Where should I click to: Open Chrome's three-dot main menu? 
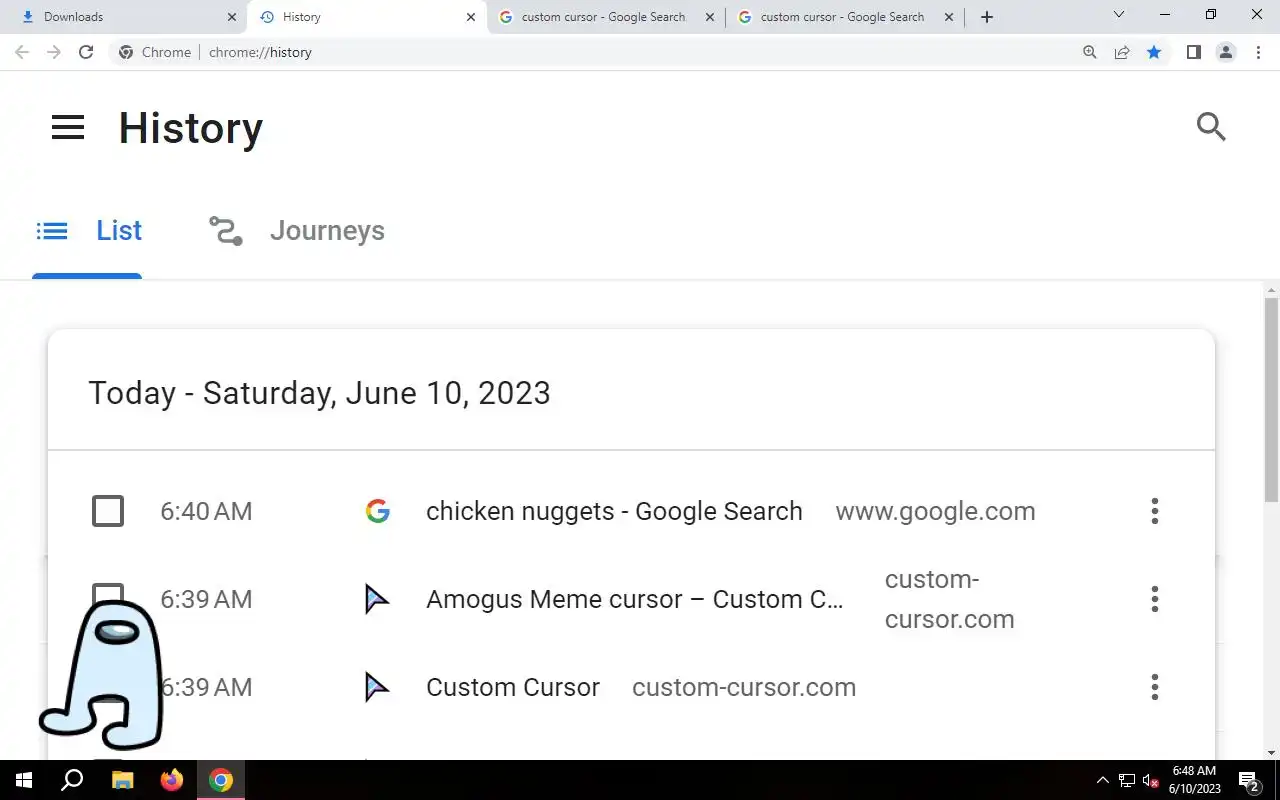(x=1258, y=52)
